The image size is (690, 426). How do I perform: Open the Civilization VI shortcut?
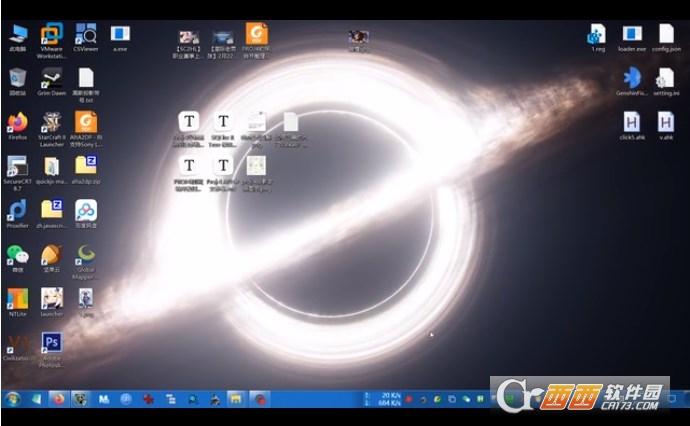click(x=18, y=347)
